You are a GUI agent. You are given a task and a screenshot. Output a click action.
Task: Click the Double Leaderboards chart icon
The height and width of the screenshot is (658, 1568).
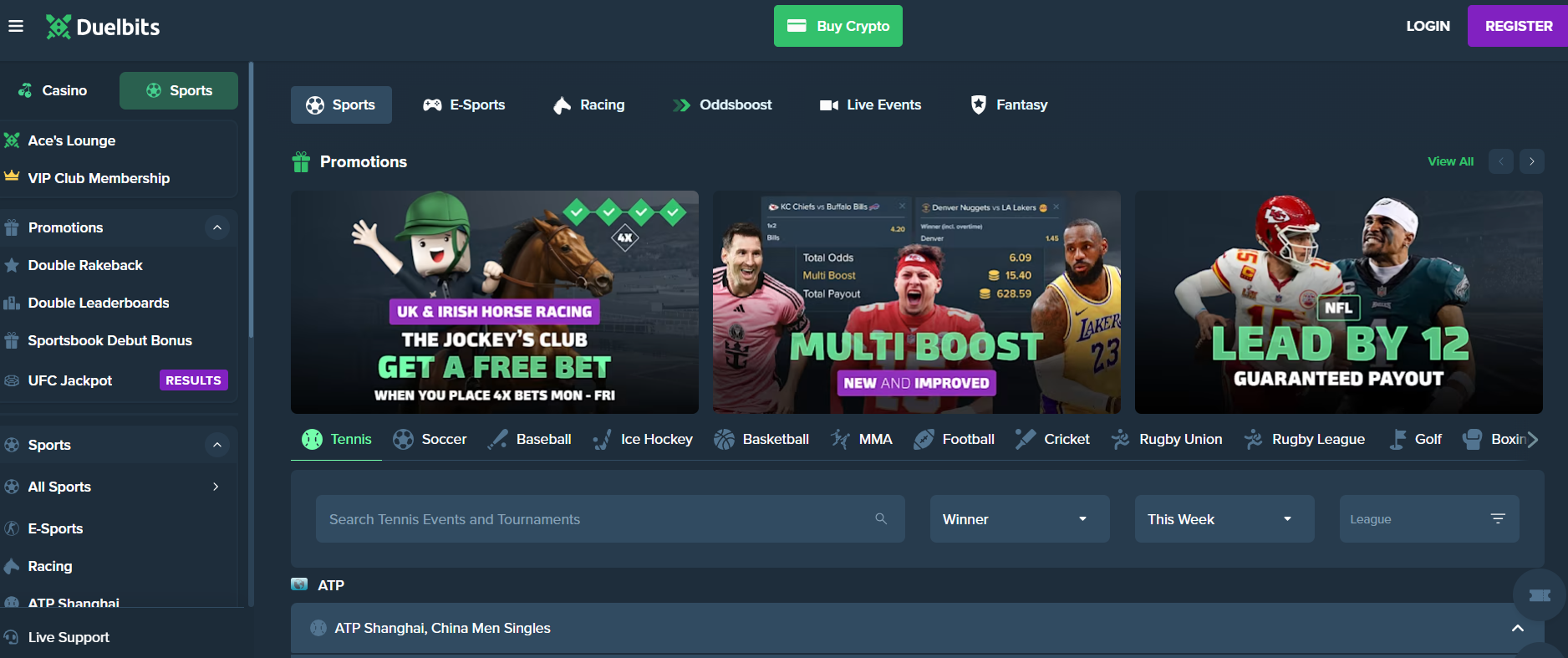coord(12,303)
